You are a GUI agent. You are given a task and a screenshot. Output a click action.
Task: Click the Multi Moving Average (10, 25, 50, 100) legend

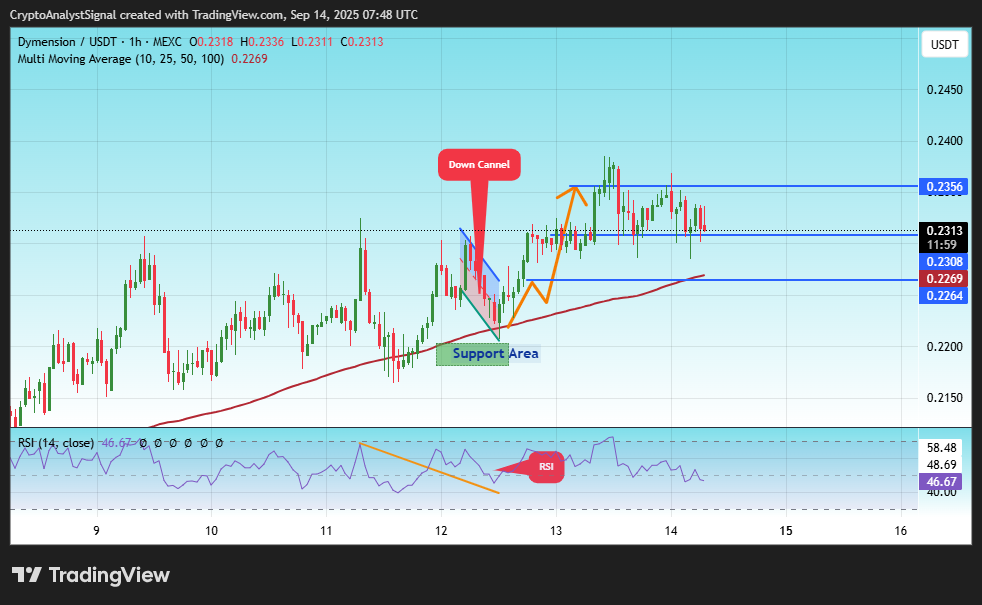(x=121, y=59)
